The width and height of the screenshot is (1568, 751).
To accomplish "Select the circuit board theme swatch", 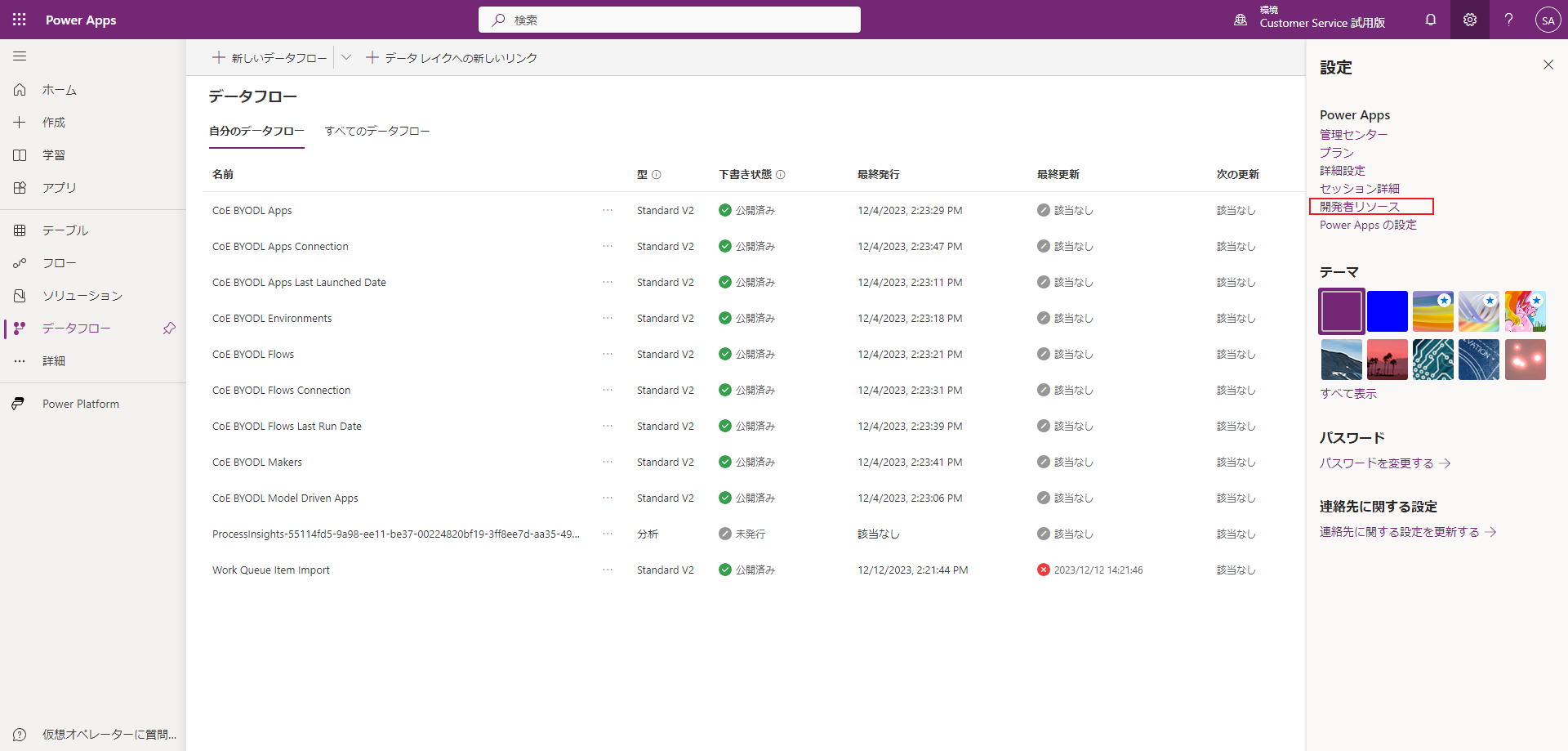I will (1433, 360).
